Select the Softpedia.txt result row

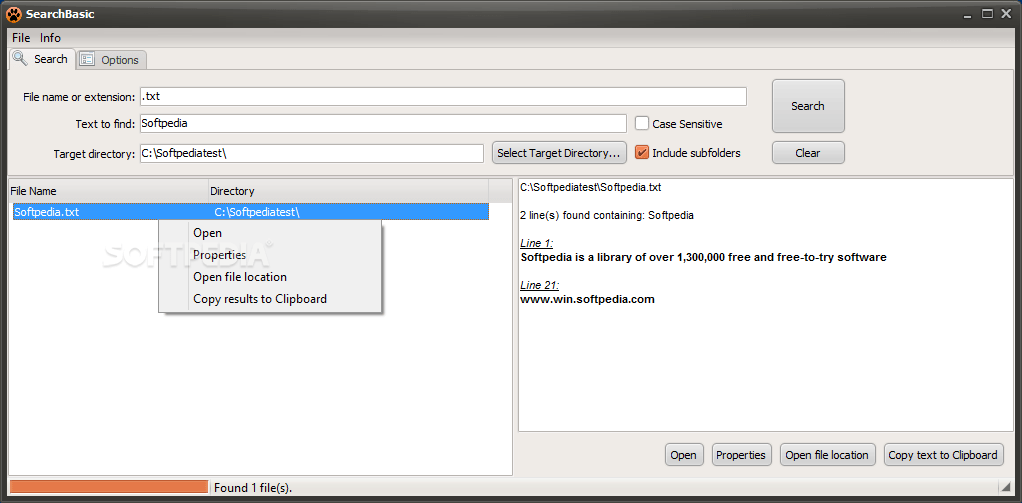pyautogui.click(x=251, y=212)
